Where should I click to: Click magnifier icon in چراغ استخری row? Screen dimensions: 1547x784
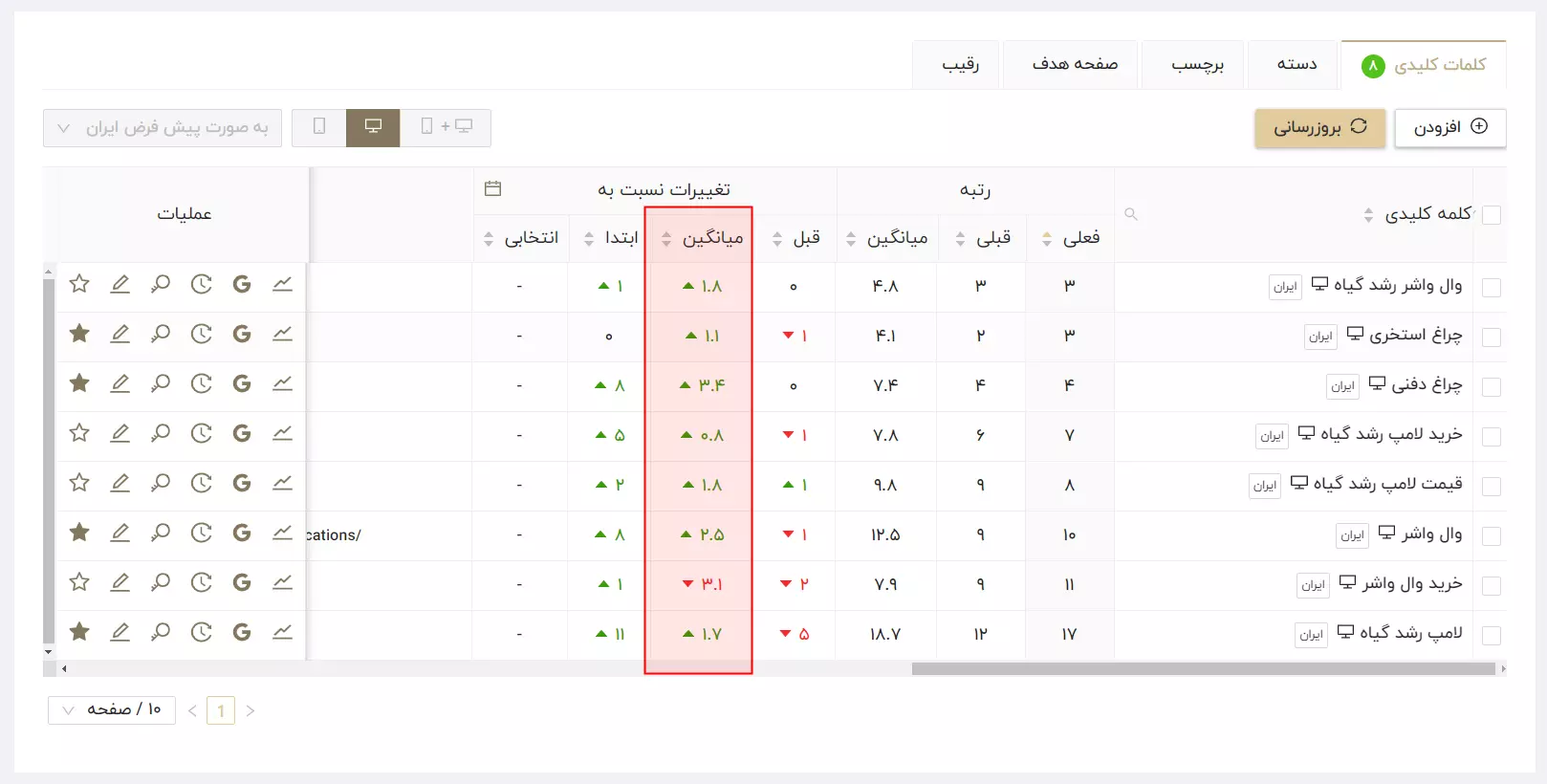[161, 334]
